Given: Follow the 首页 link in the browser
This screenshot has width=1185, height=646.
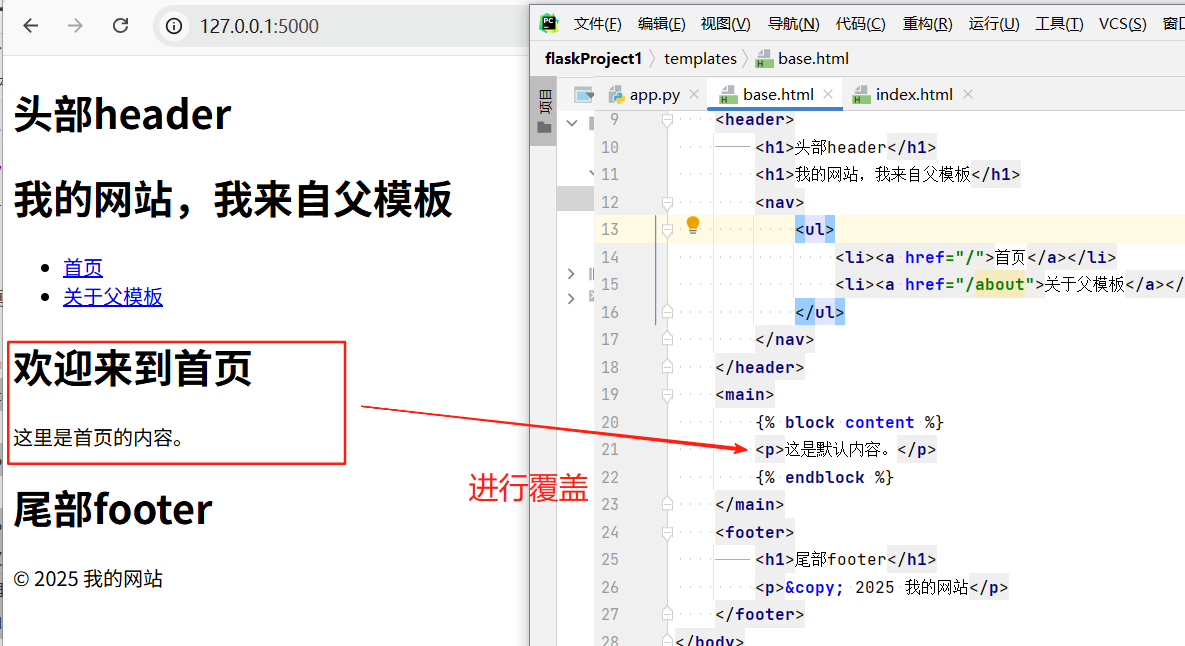Looking at the screenshot, I should coord(82,267).
